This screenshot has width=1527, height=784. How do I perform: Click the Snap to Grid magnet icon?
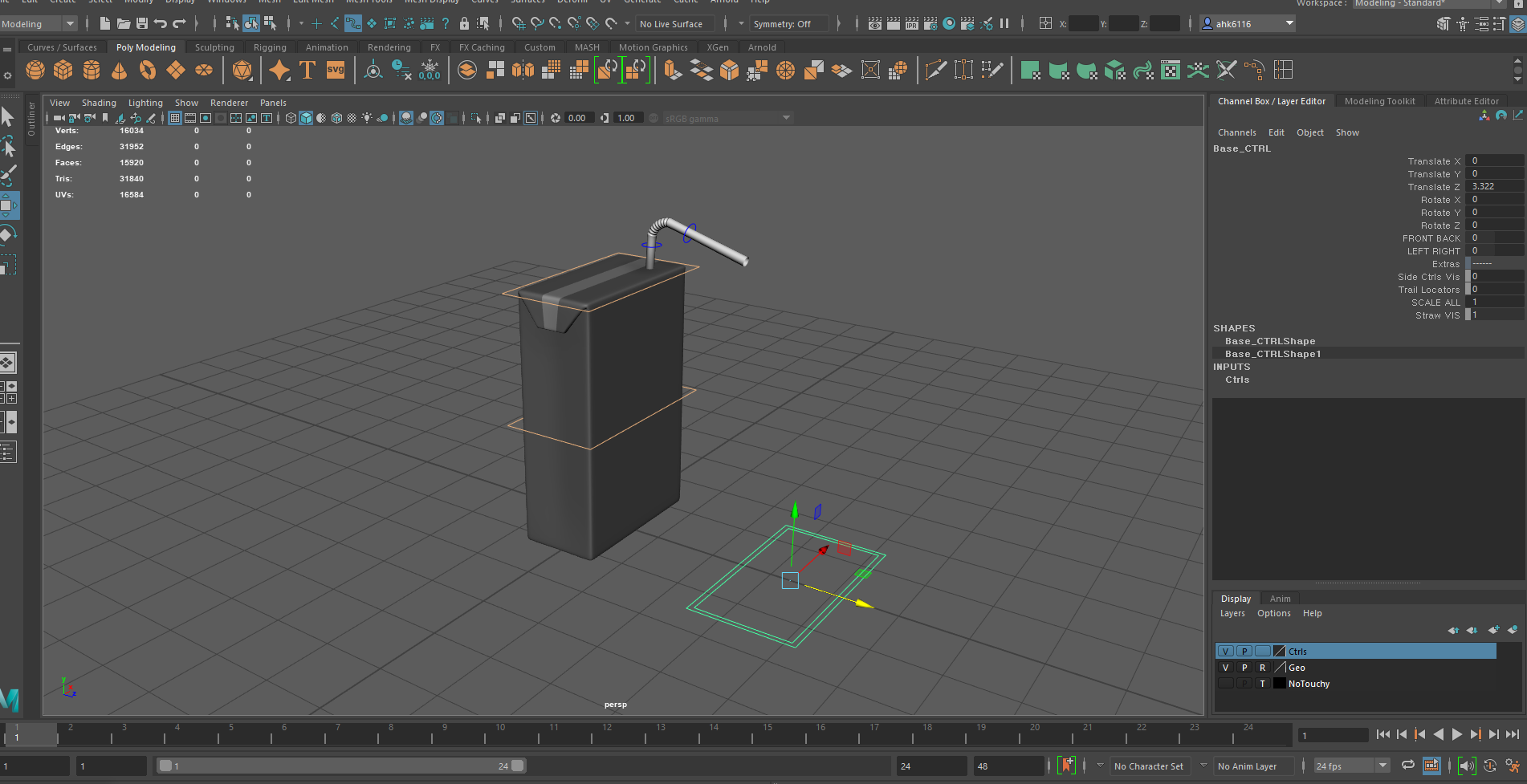pos(519,23)
